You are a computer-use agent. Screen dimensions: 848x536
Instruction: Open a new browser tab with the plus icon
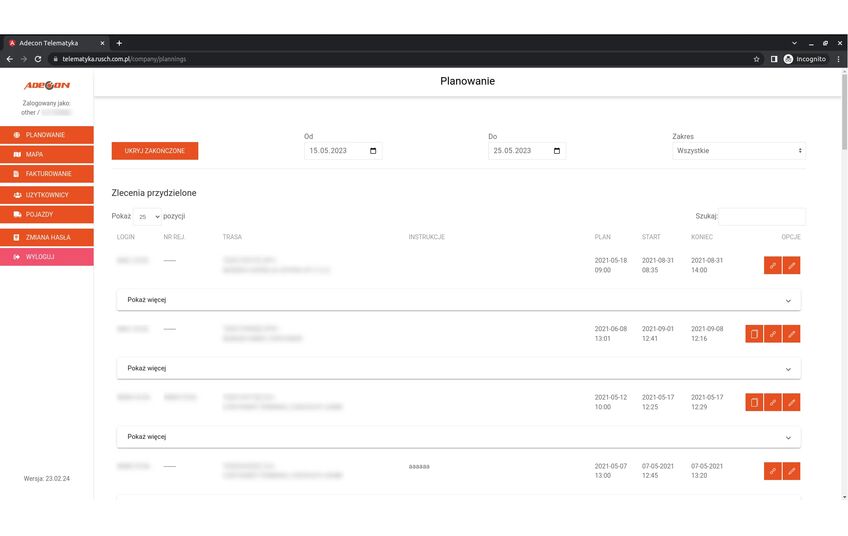119,43
